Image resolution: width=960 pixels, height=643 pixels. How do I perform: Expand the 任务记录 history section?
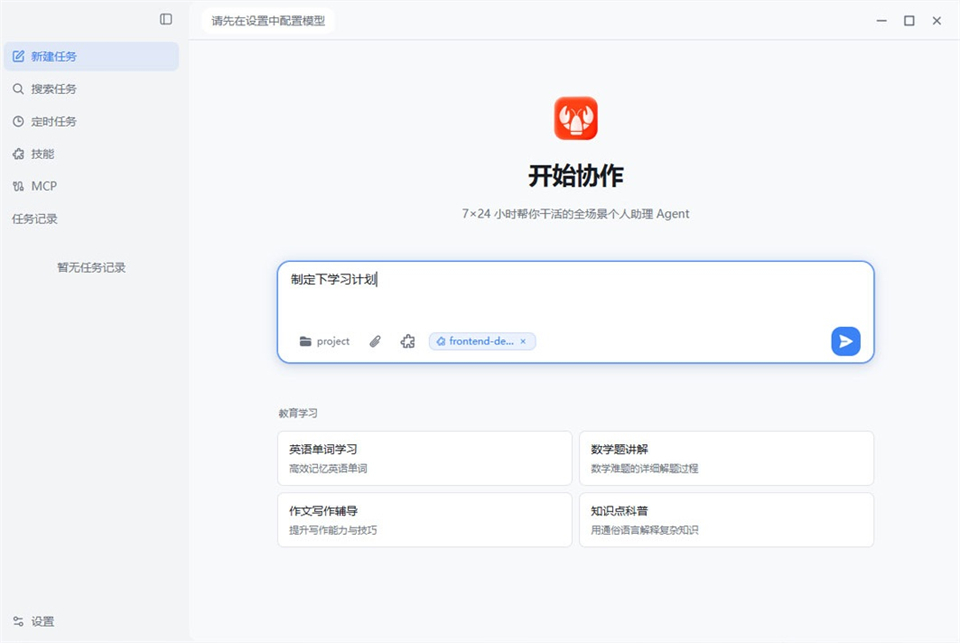pyautogui.click(x=35, y=218)
